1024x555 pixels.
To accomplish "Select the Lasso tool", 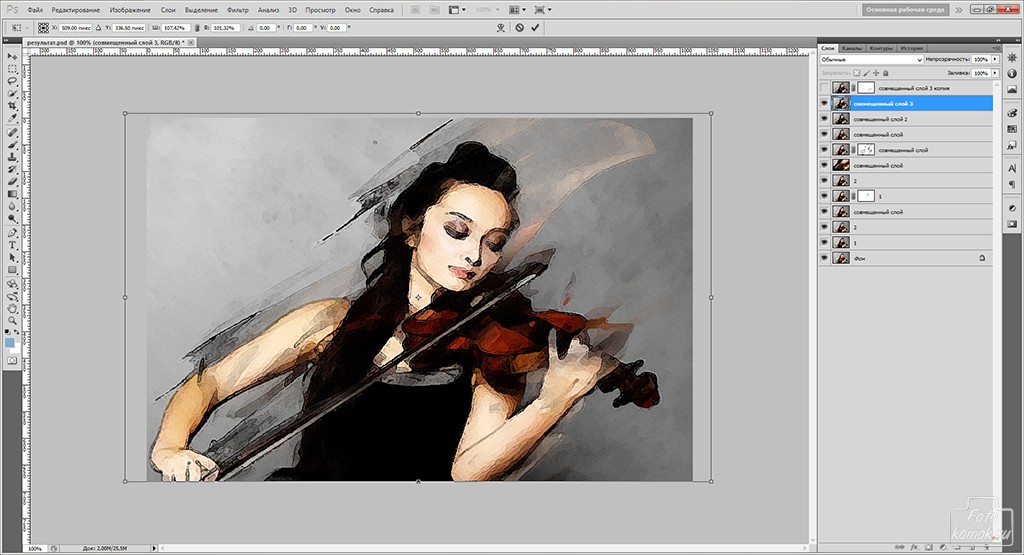I will (x=12, y=82).
